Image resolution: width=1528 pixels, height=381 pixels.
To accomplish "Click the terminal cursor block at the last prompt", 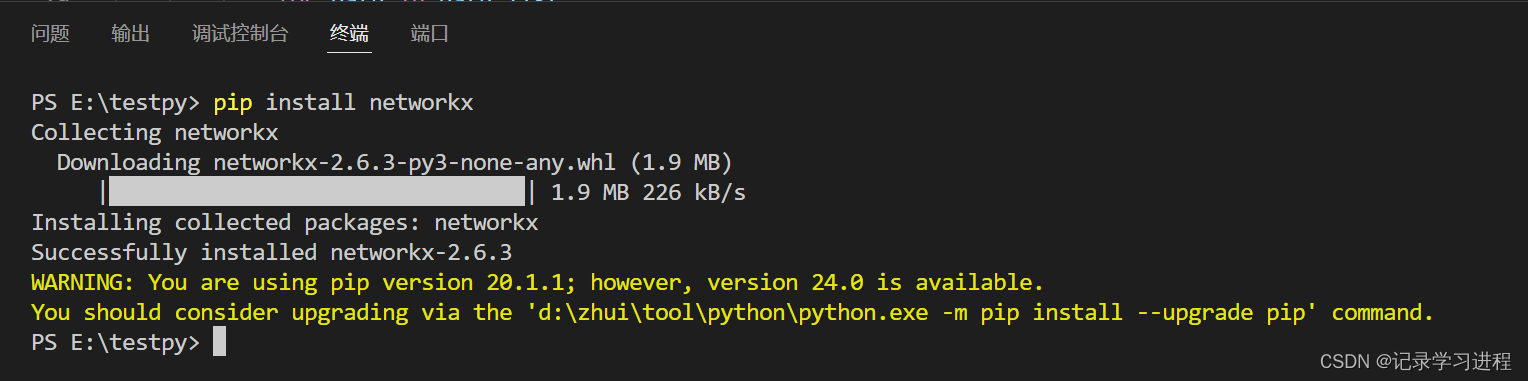I will click(220, 343).
